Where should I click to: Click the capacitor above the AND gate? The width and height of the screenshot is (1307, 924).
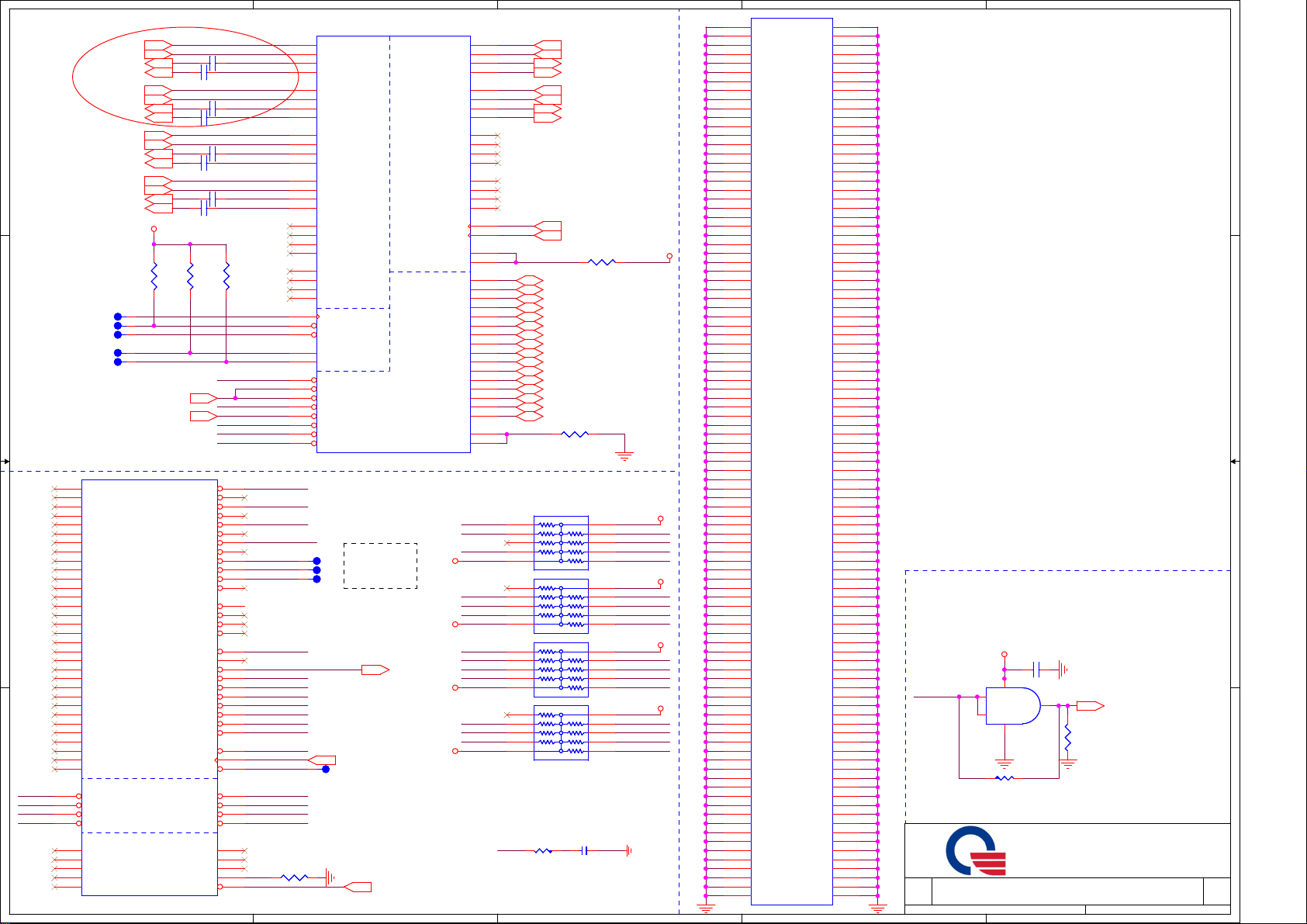[1036, 669]
